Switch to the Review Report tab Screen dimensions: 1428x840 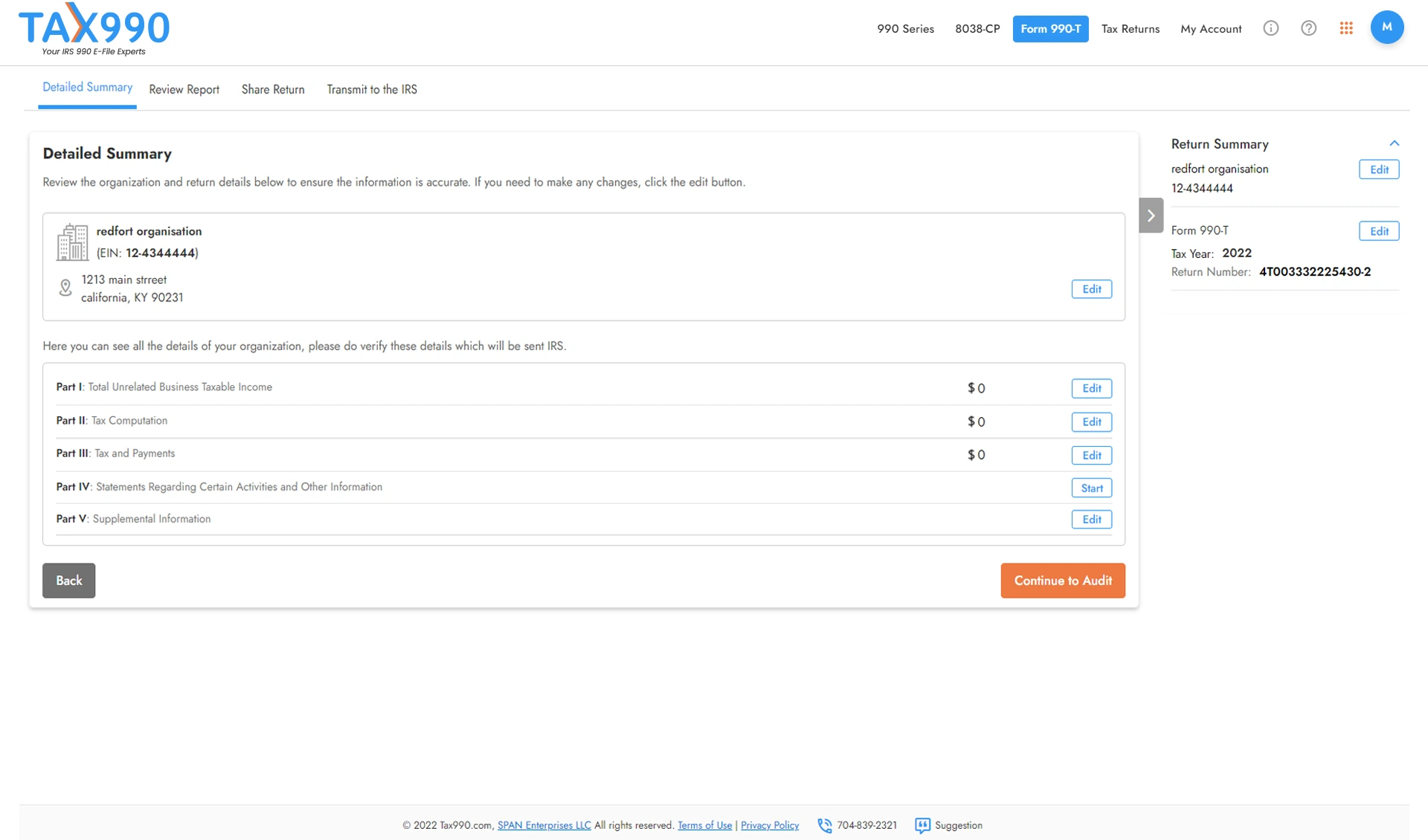[184, 89]
